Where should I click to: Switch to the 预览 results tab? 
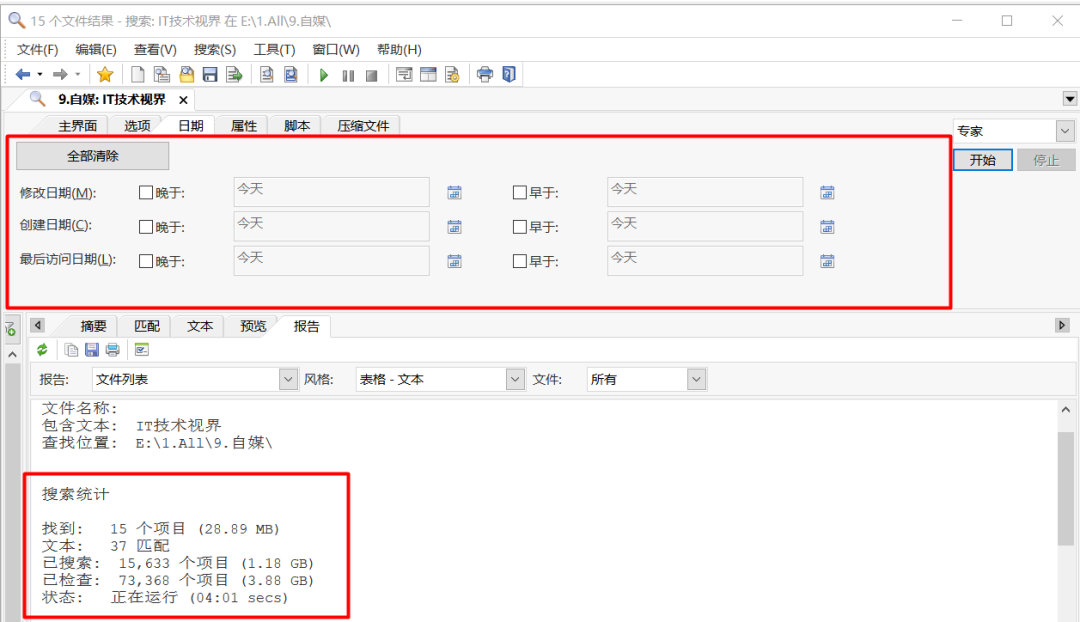pos(253,326)
